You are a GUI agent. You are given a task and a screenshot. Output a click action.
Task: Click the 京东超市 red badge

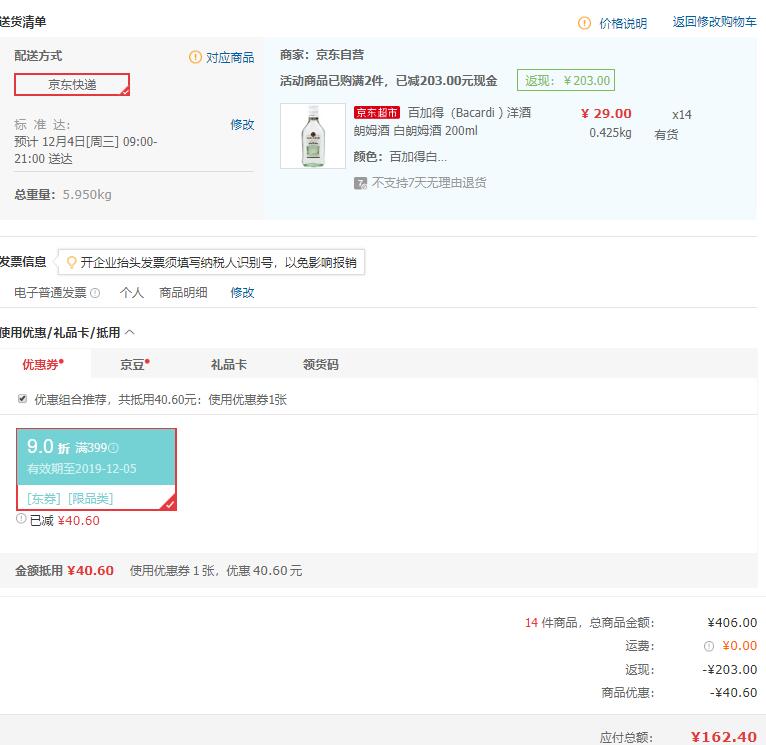pos(377,113)
